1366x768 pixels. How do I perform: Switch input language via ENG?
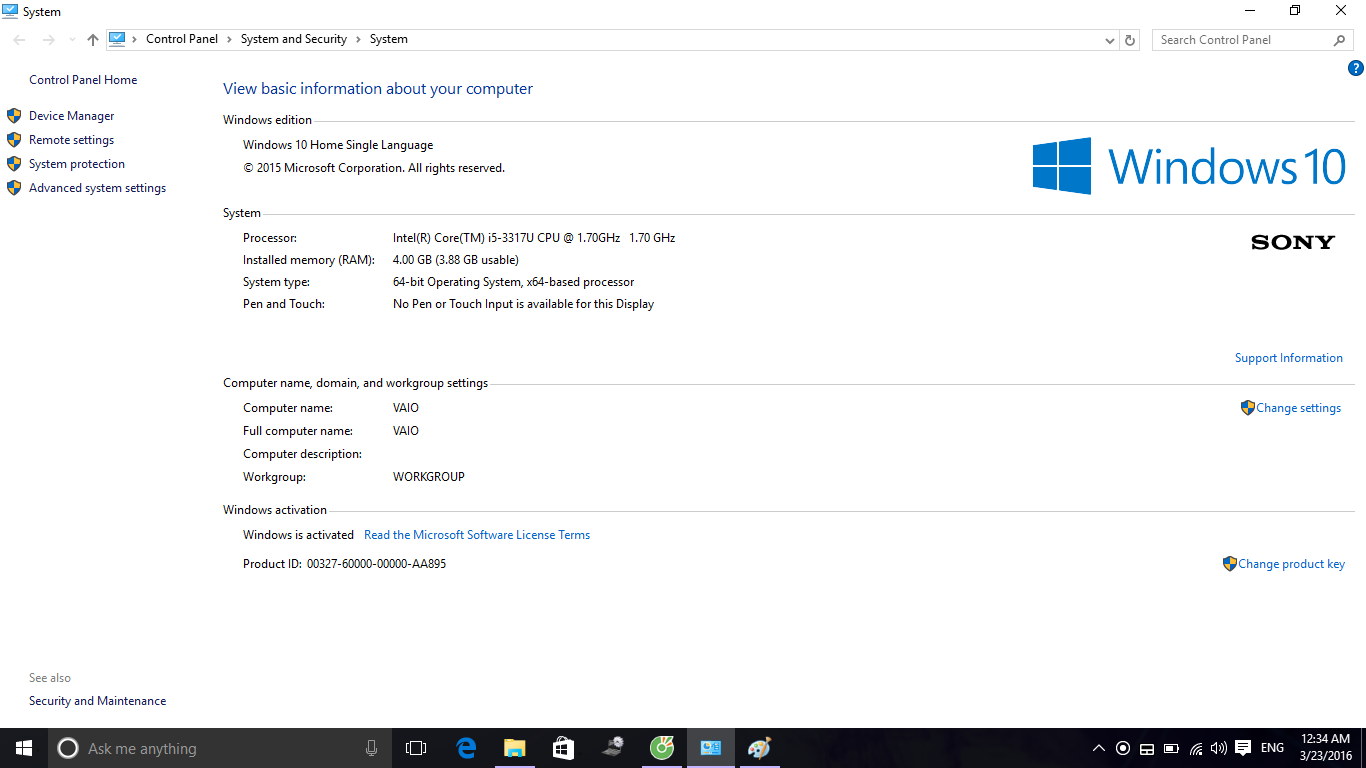point(1272,748)
